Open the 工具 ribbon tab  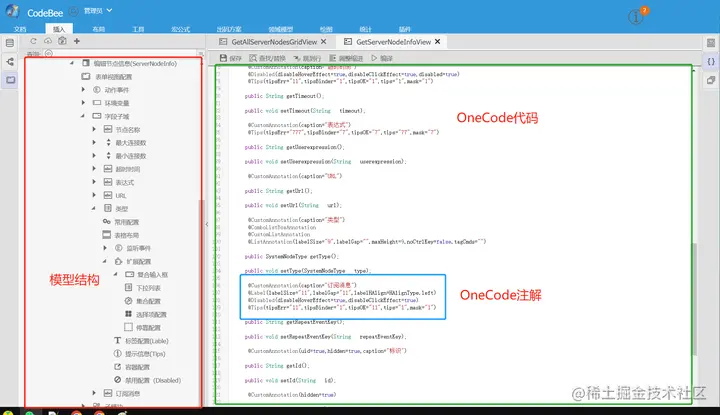point(138,29)
